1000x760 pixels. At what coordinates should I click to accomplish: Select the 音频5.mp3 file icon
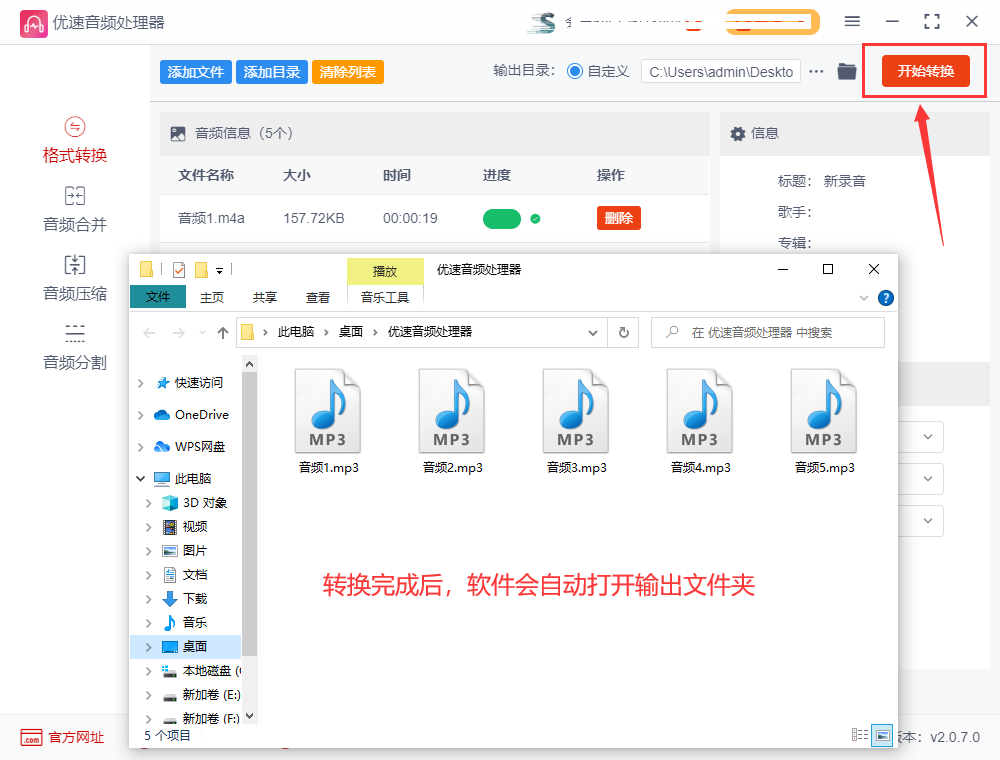824,411
